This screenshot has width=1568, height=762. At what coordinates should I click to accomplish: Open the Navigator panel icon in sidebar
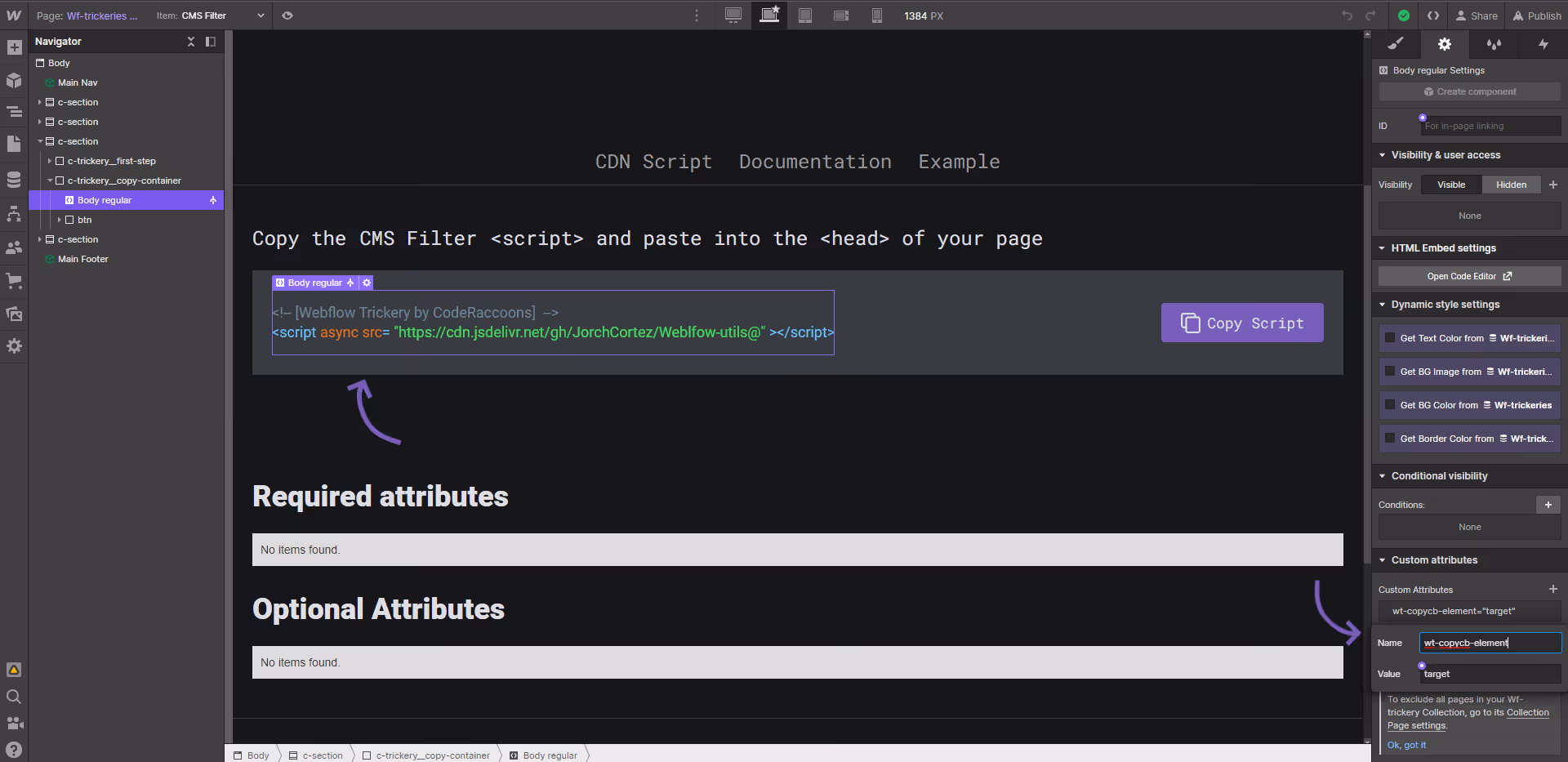14,112
